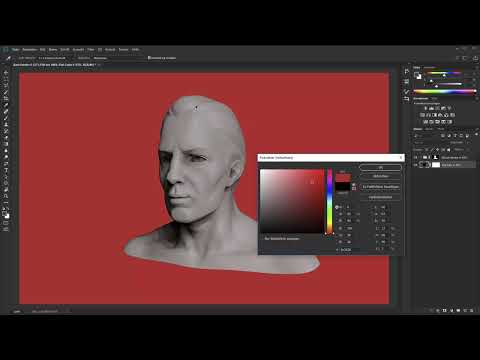Click the create new layer icon
Image resolution: width=480 pixels, height=360 pixels.
tap(465, 310)
